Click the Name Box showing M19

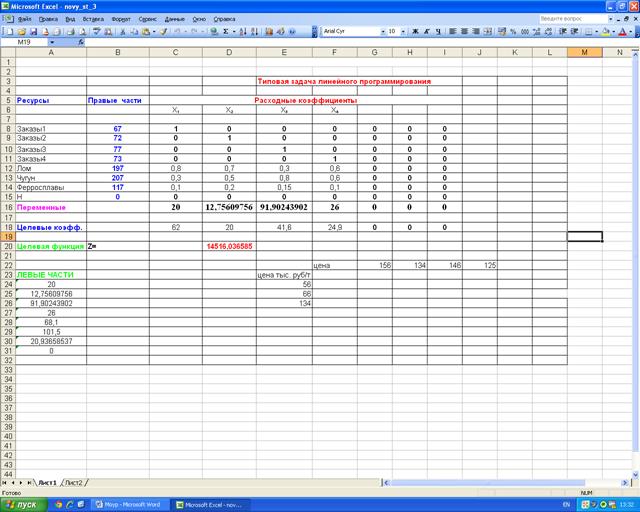(24, 42)
